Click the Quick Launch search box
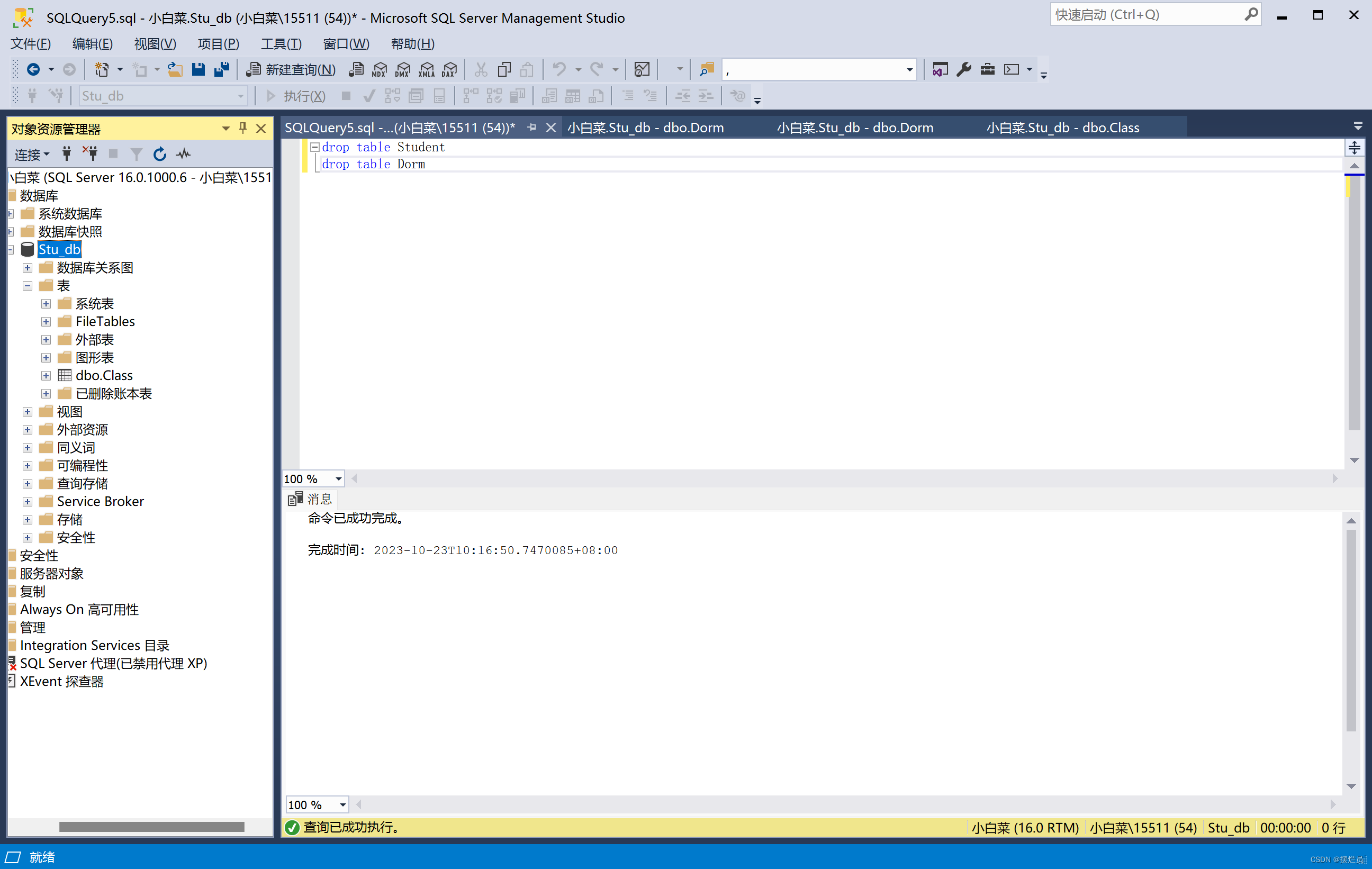Screen dimensions: 1372x869 (1147, 15)
